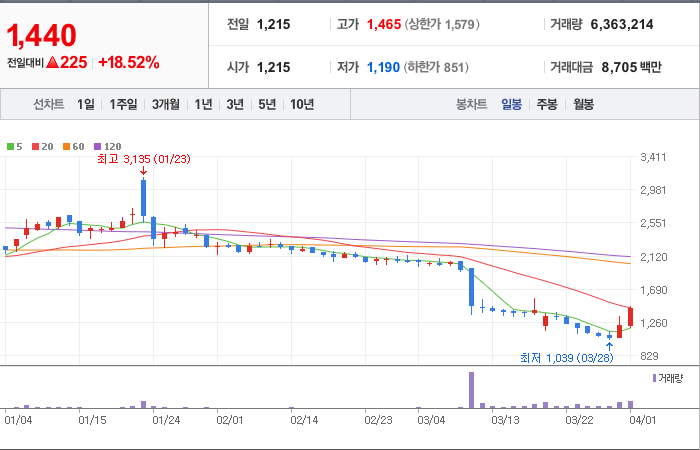
Task: Click the 2,120 y-axis price label
Action: [653, 257]
